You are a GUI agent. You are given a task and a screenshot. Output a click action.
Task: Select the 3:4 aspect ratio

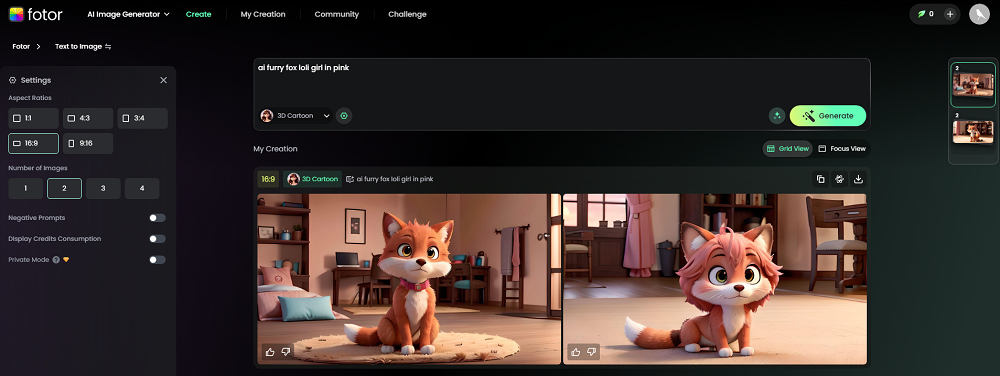pos(143,119)
